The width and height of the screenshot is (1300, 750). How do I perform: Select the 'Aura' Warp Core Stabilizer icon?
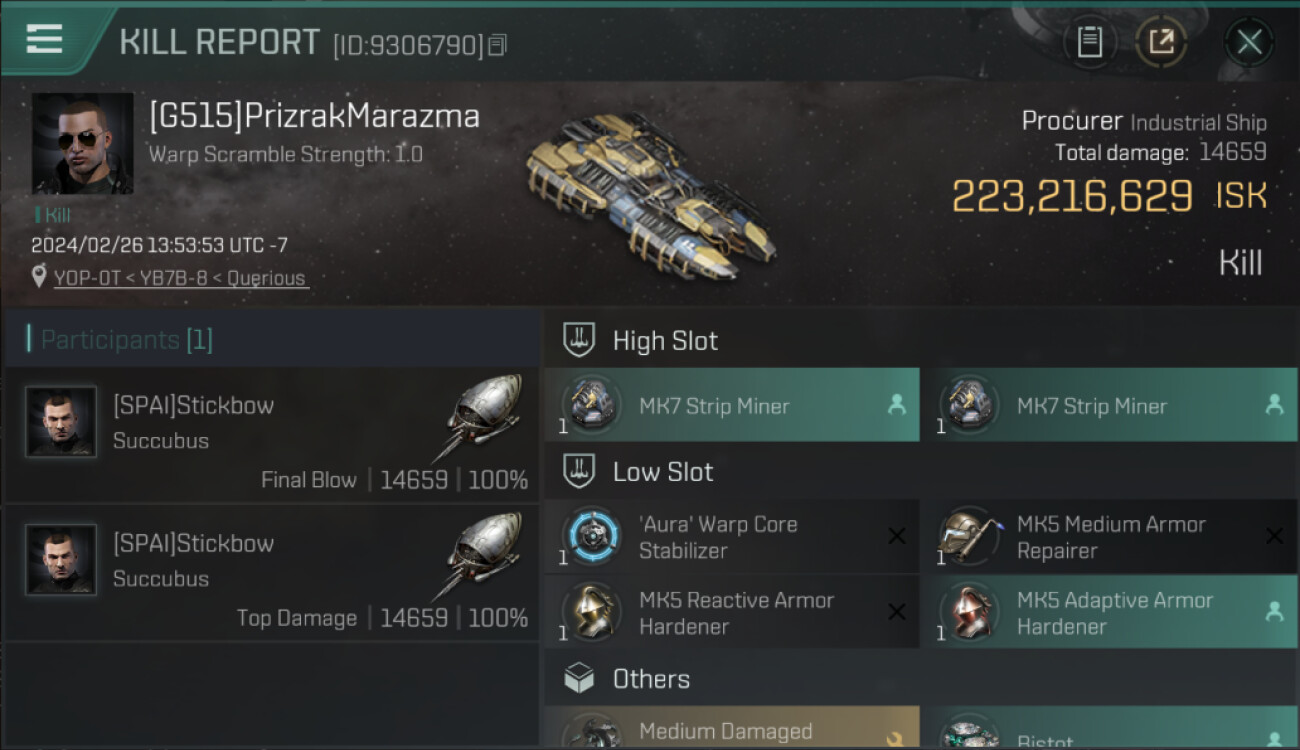tap(591, 536)
